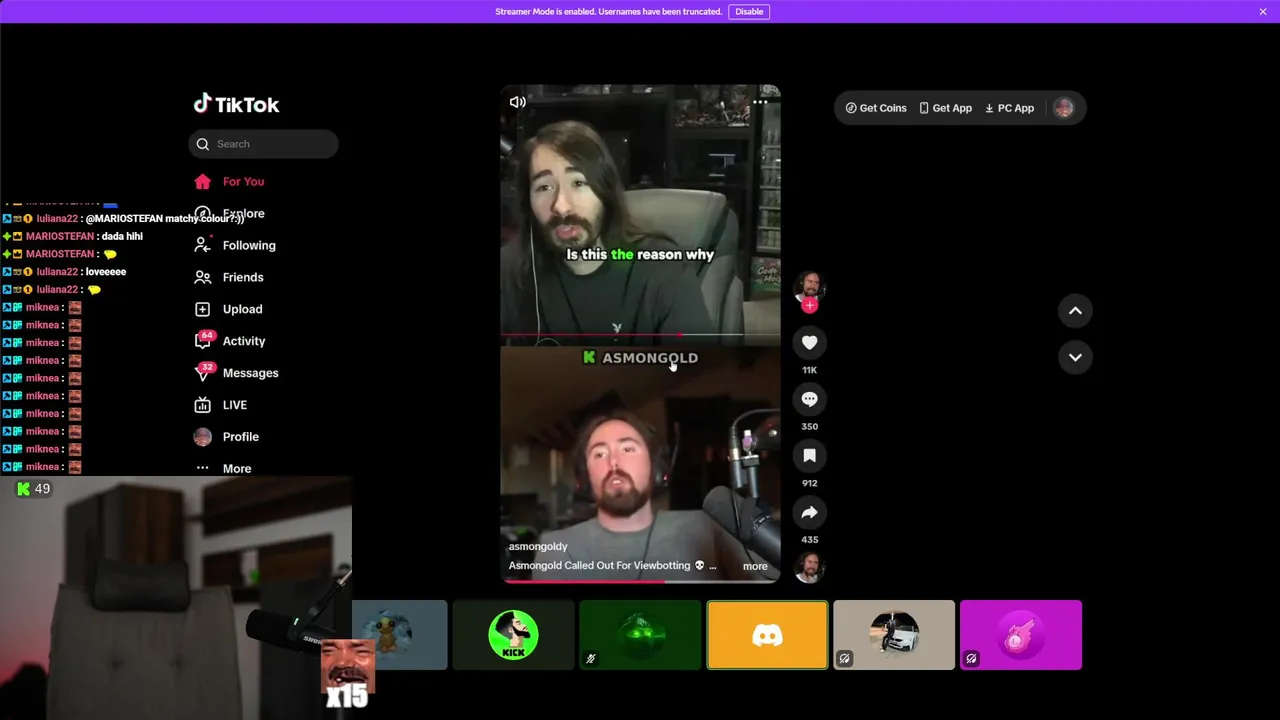Select the orange Discord logo tile

click(767, 635)
